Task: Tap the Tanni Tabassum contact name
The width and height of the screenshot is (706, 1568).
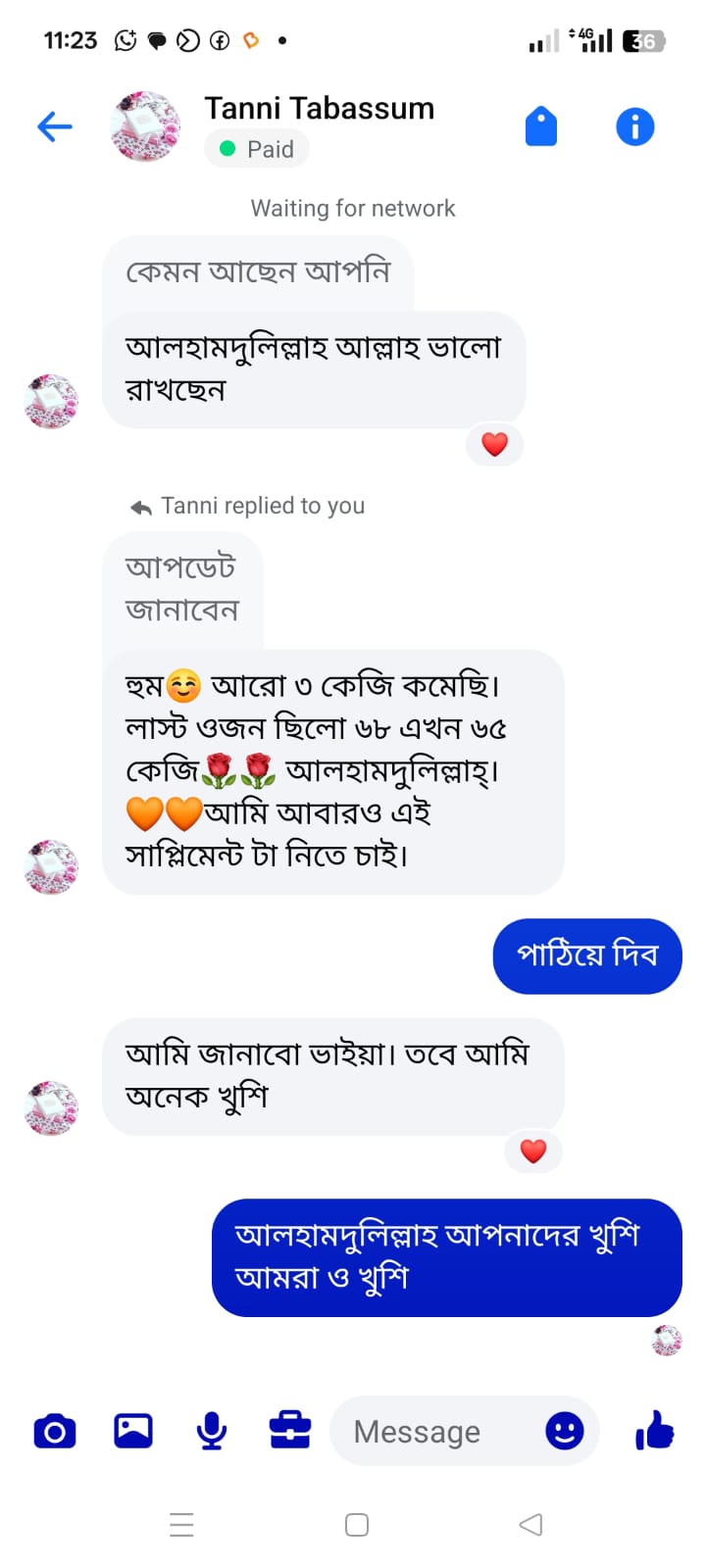Action: click(x=319, y=109)
